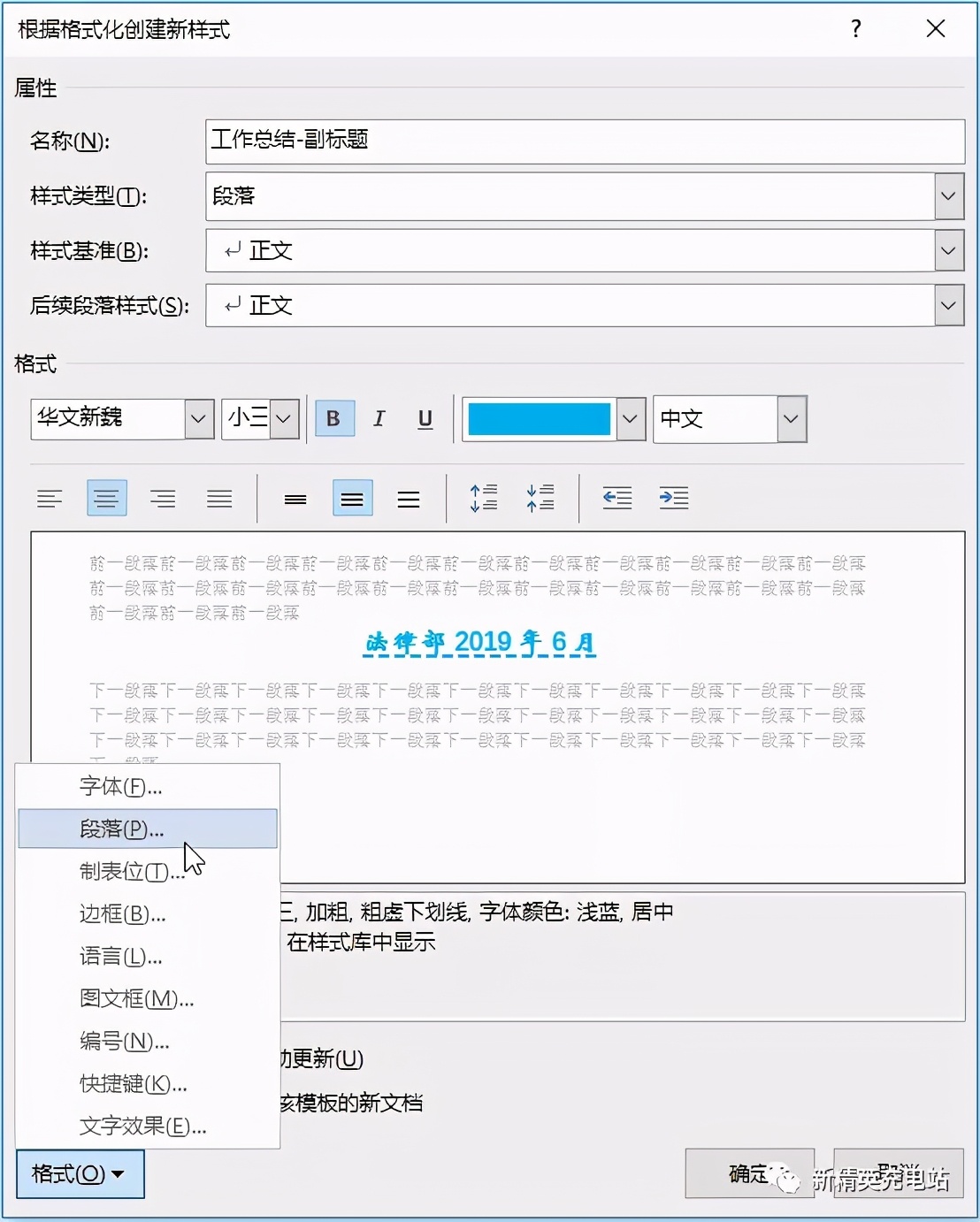Choose 段落(P) from format menu

coord(148,829)
